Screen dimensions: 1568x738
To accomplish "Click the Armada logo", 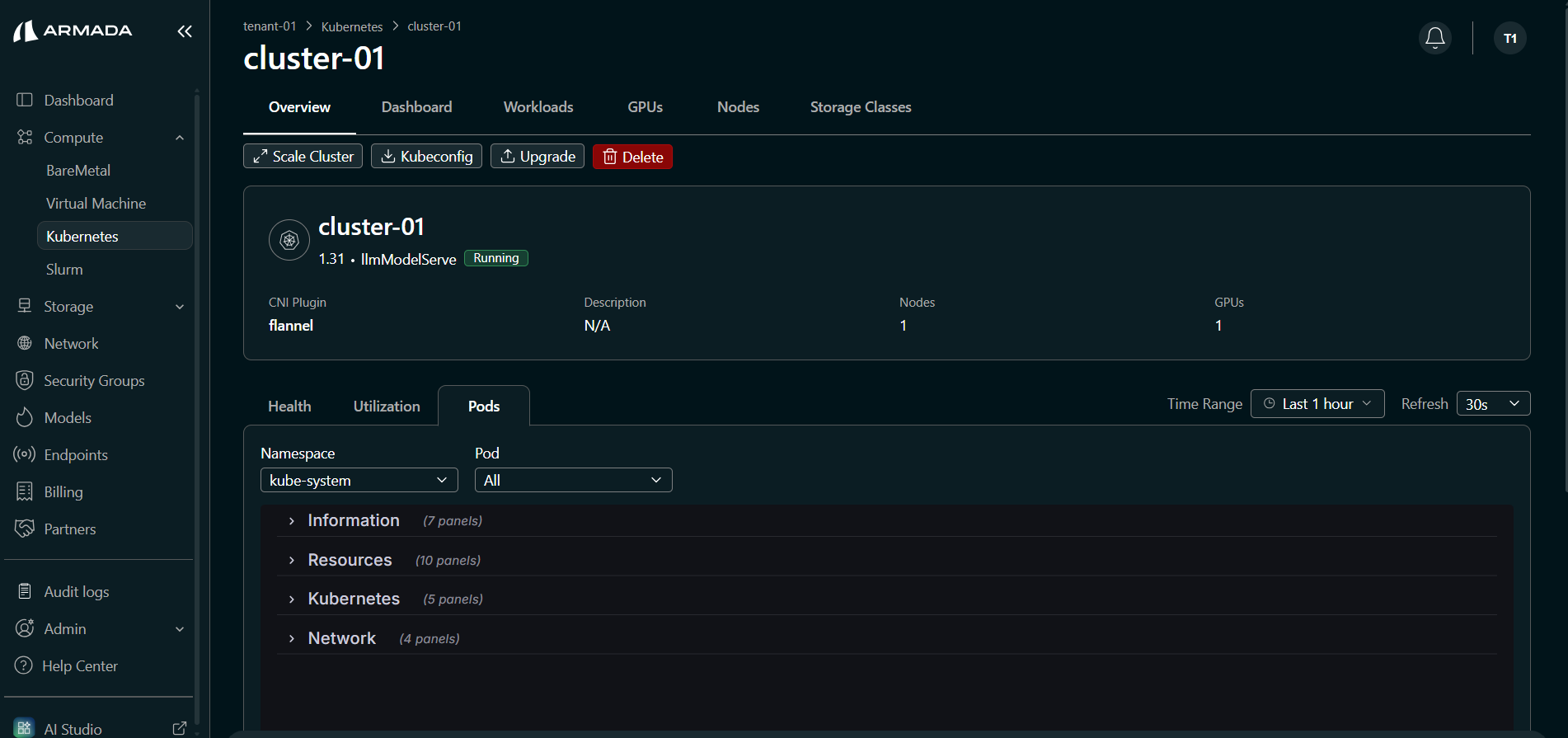I will click(x=73, y=31).
